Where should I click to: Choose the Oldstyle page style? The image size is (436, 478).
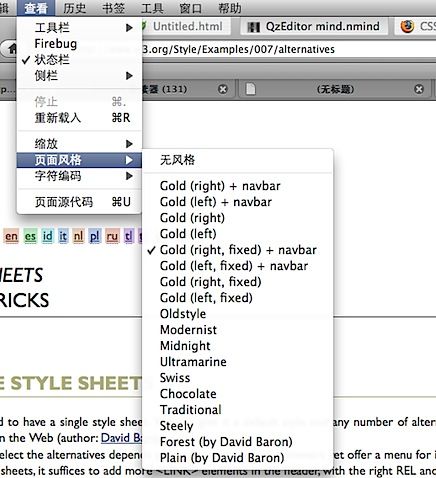point(237,314)
